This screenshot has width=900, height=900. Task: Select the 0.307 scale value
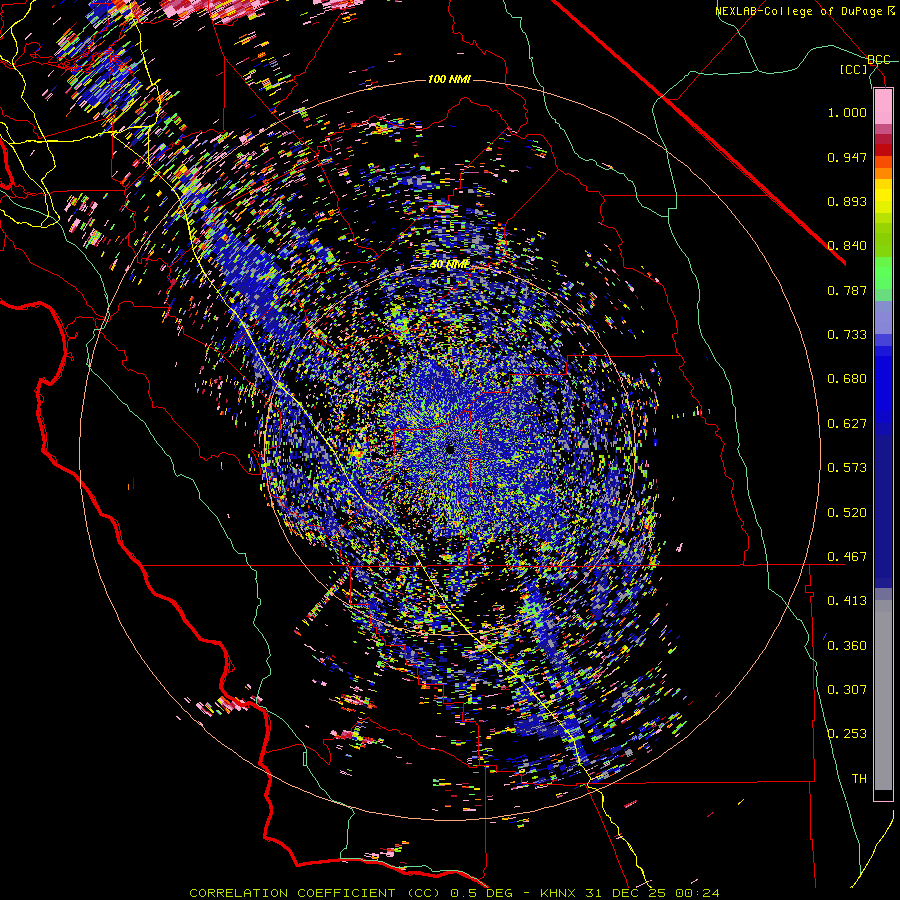(x=847, y=690)
